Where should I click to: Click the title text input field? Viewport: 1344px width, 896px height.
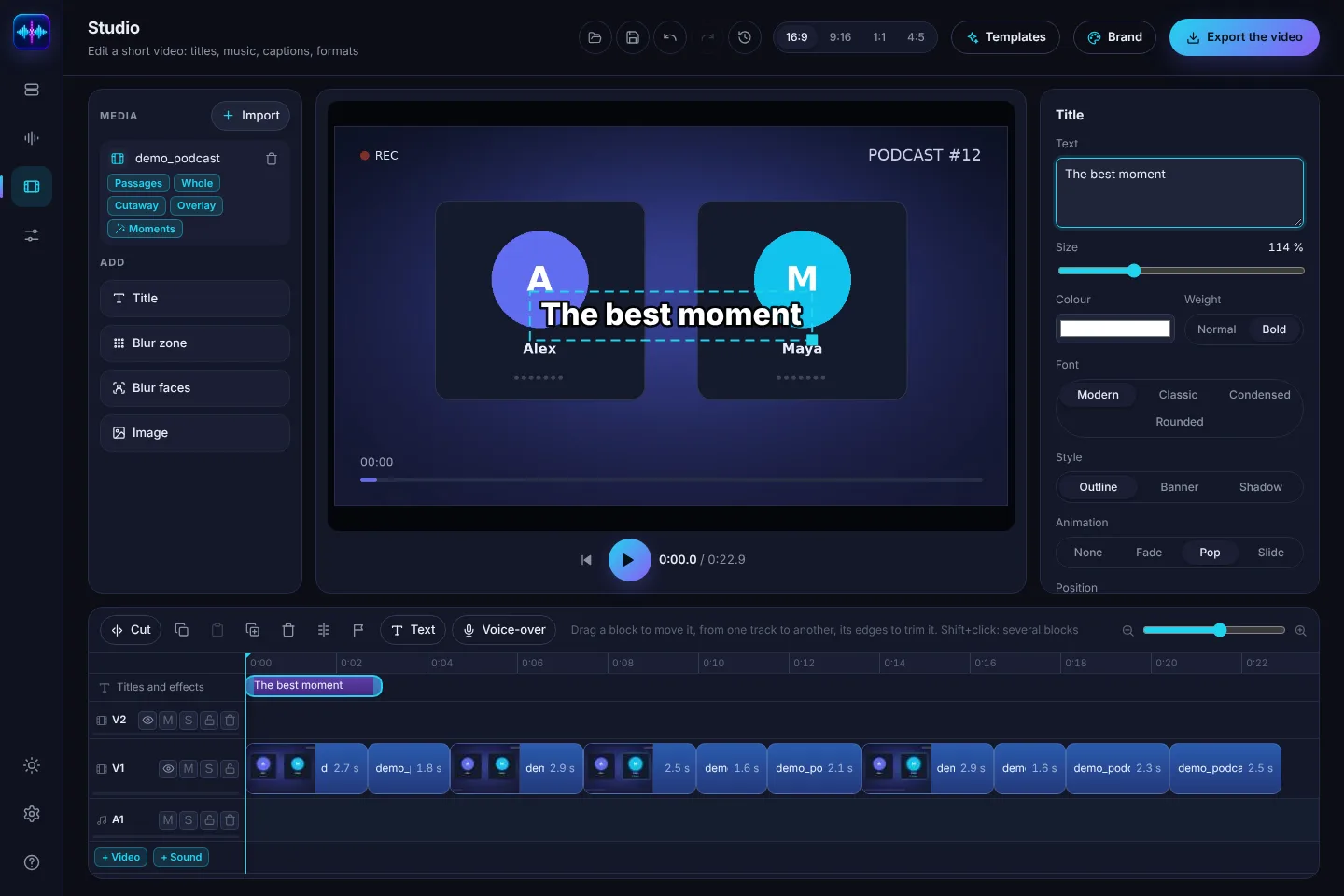[1180, 192]
